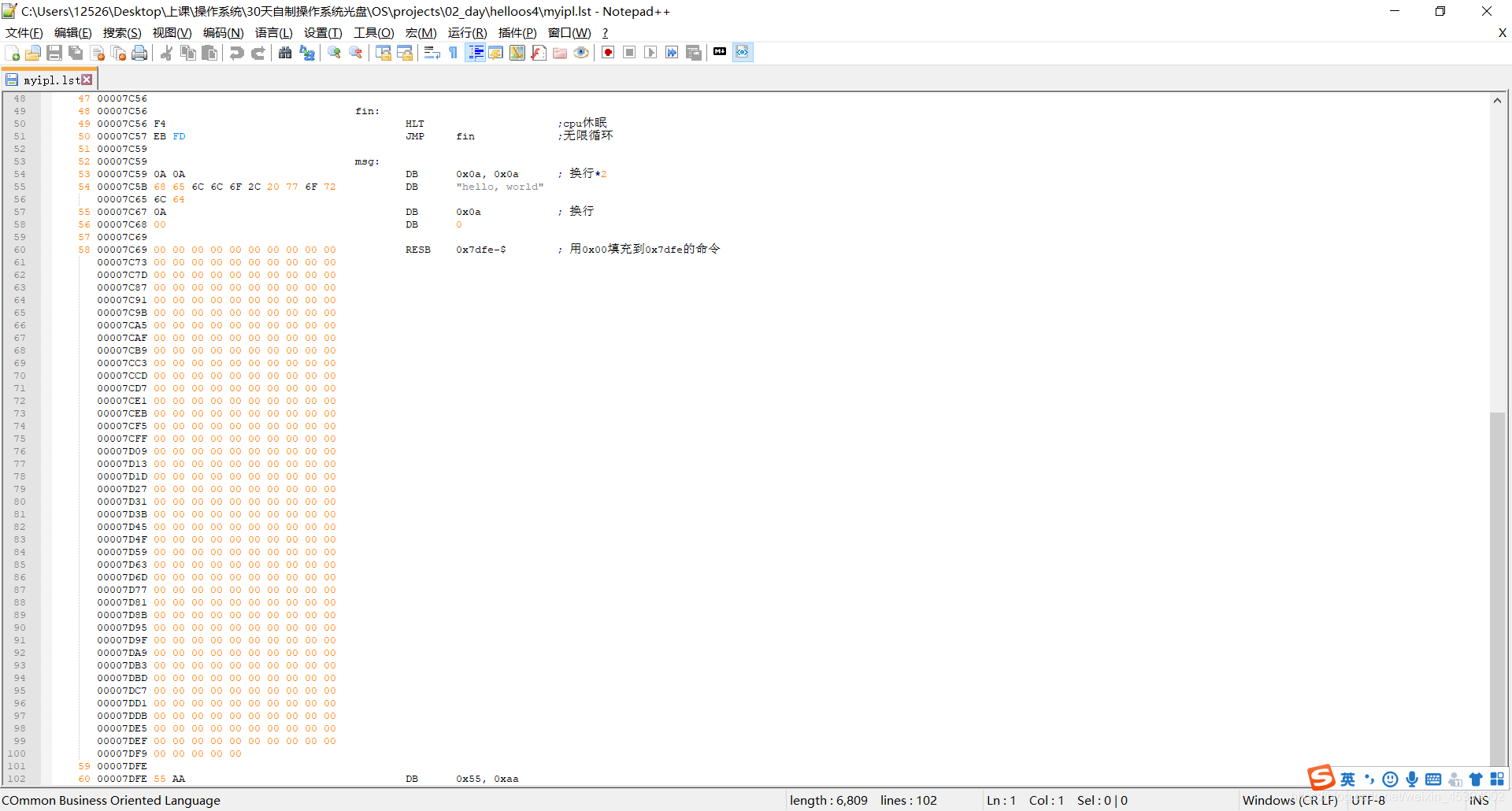Redo action via toolbar arrow
Screen dimensions: 1512x811
(x=258, y=53)
